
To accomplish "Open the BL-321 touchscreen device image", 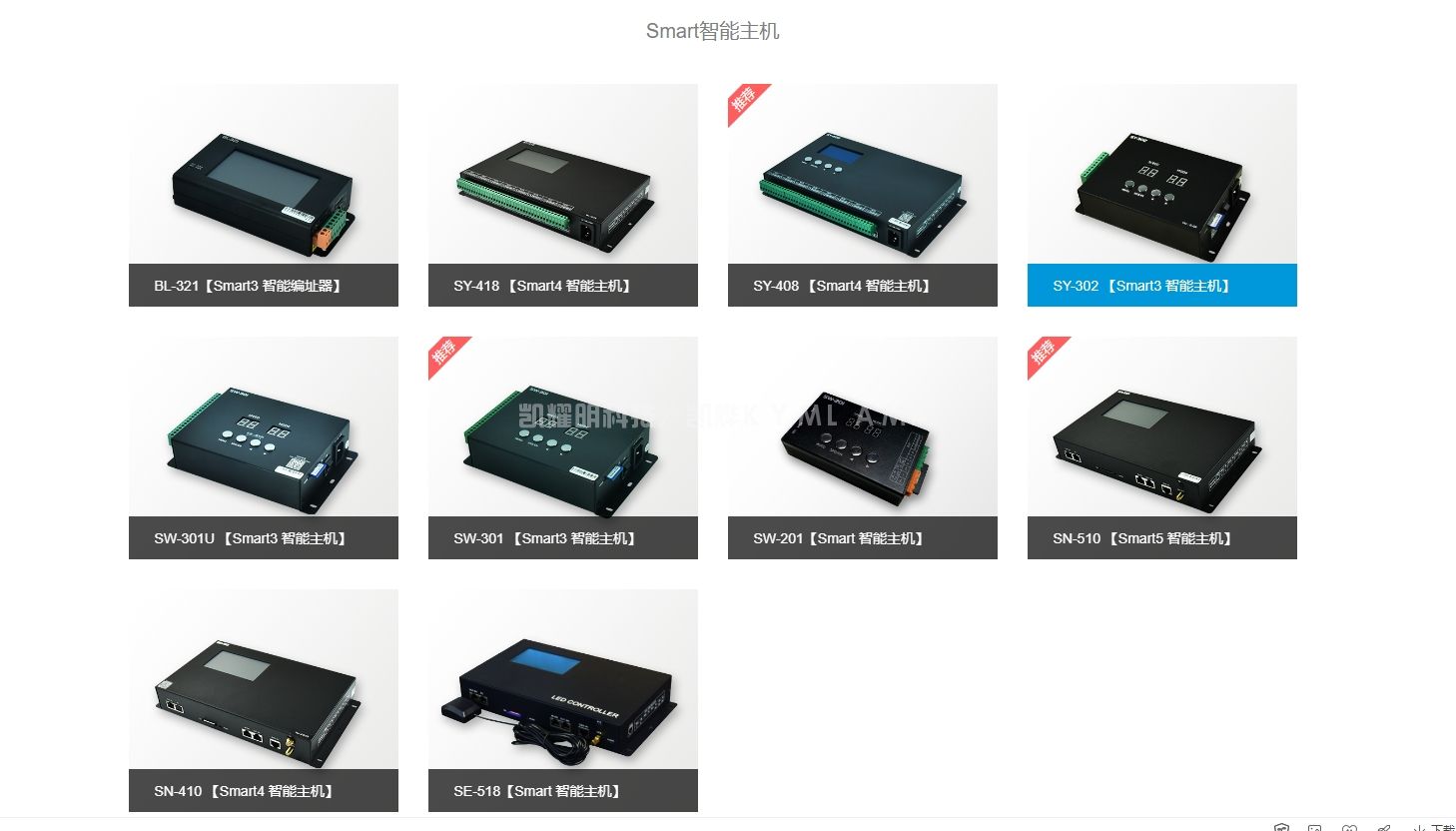I will pos(264,174).
